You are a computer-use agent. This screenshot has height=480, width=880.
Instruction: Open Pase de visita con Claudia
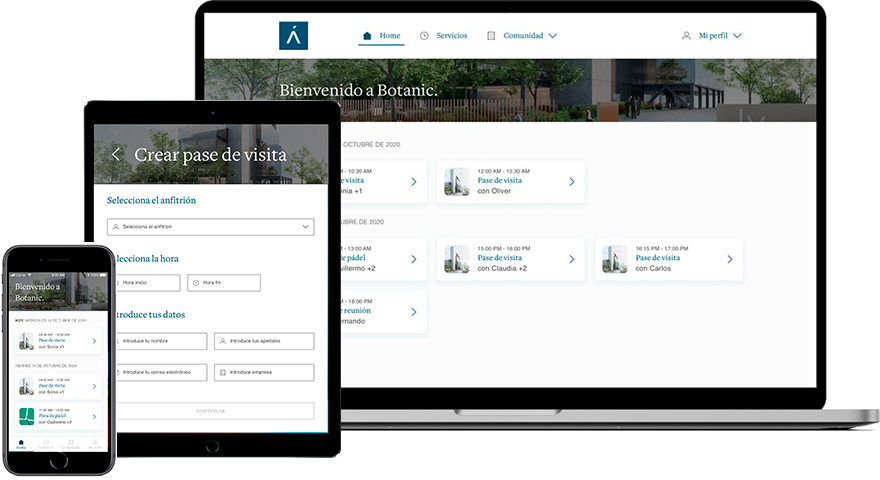click(510, 259)
